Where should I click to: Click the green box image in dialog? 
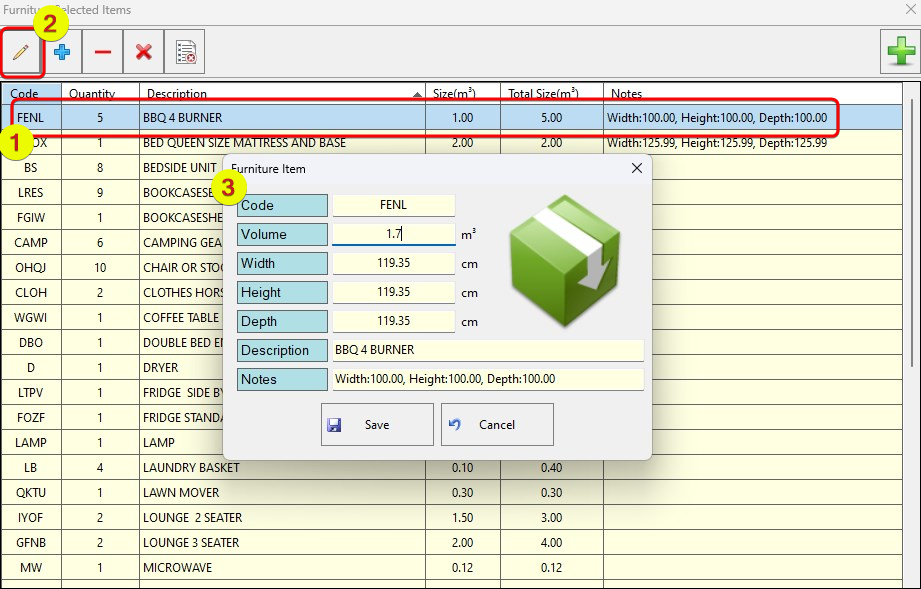565,260
